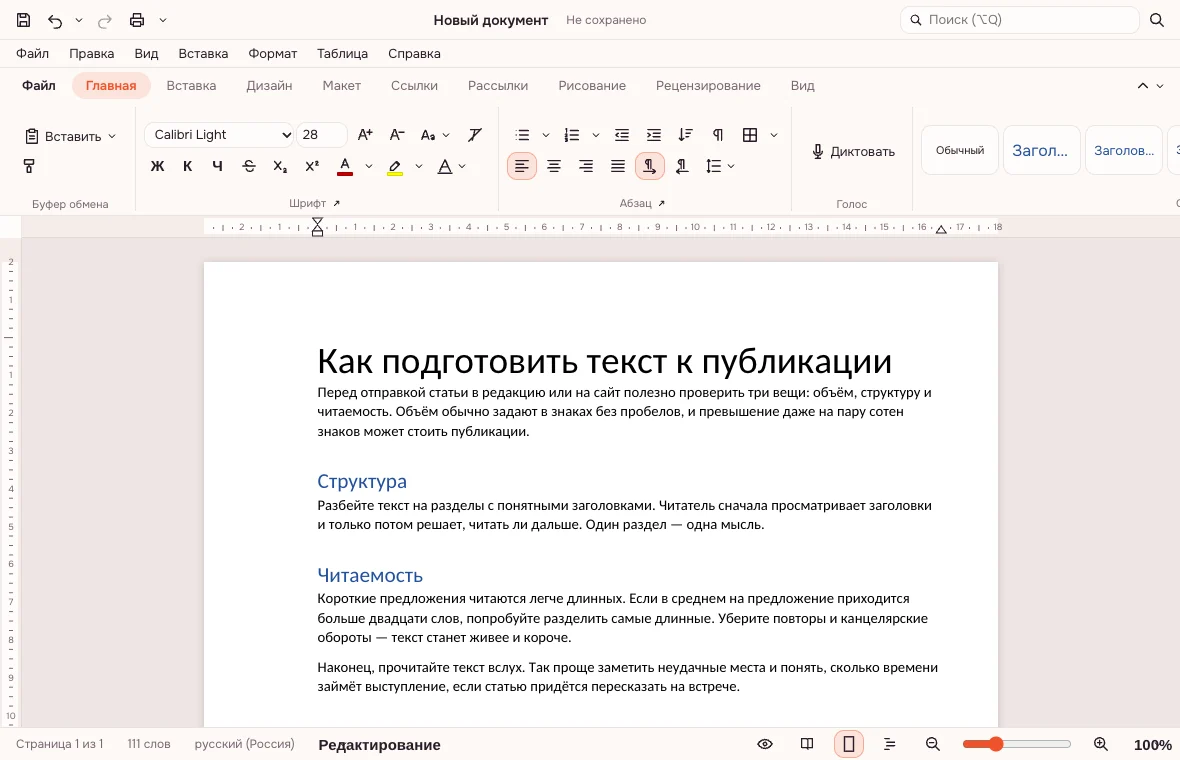Insert a bulleted list

(x=522, y=135)
